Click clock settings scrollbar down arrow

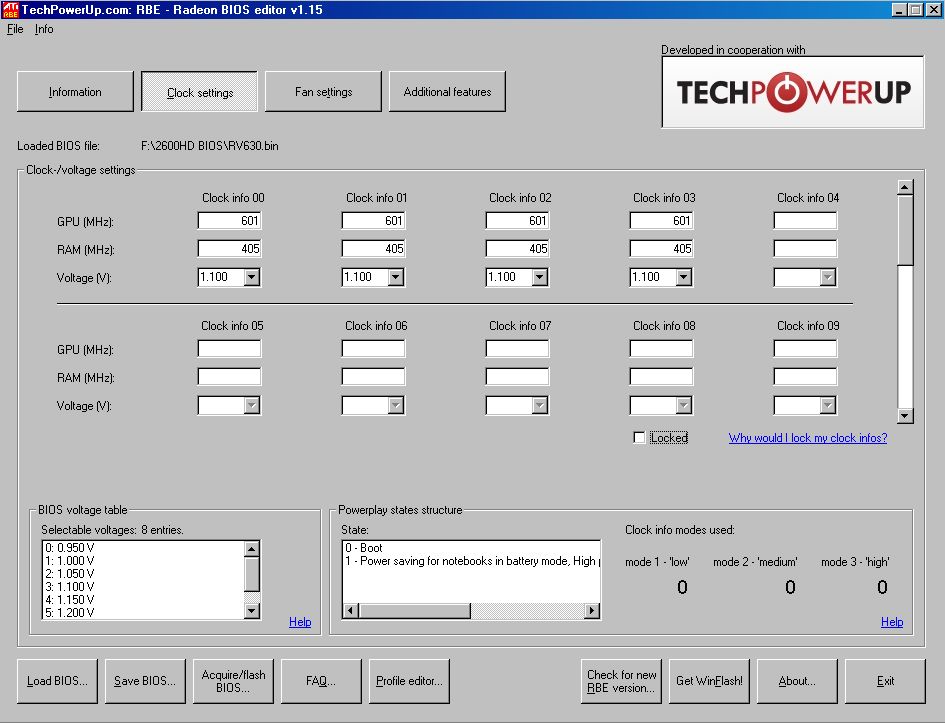(x=905, y=416)
